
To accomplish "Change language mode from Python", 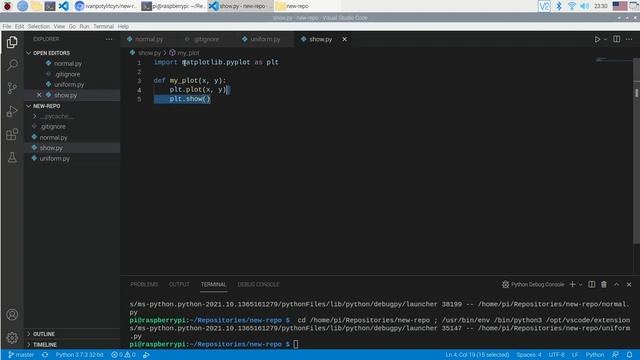I will (x=595, y=355).
